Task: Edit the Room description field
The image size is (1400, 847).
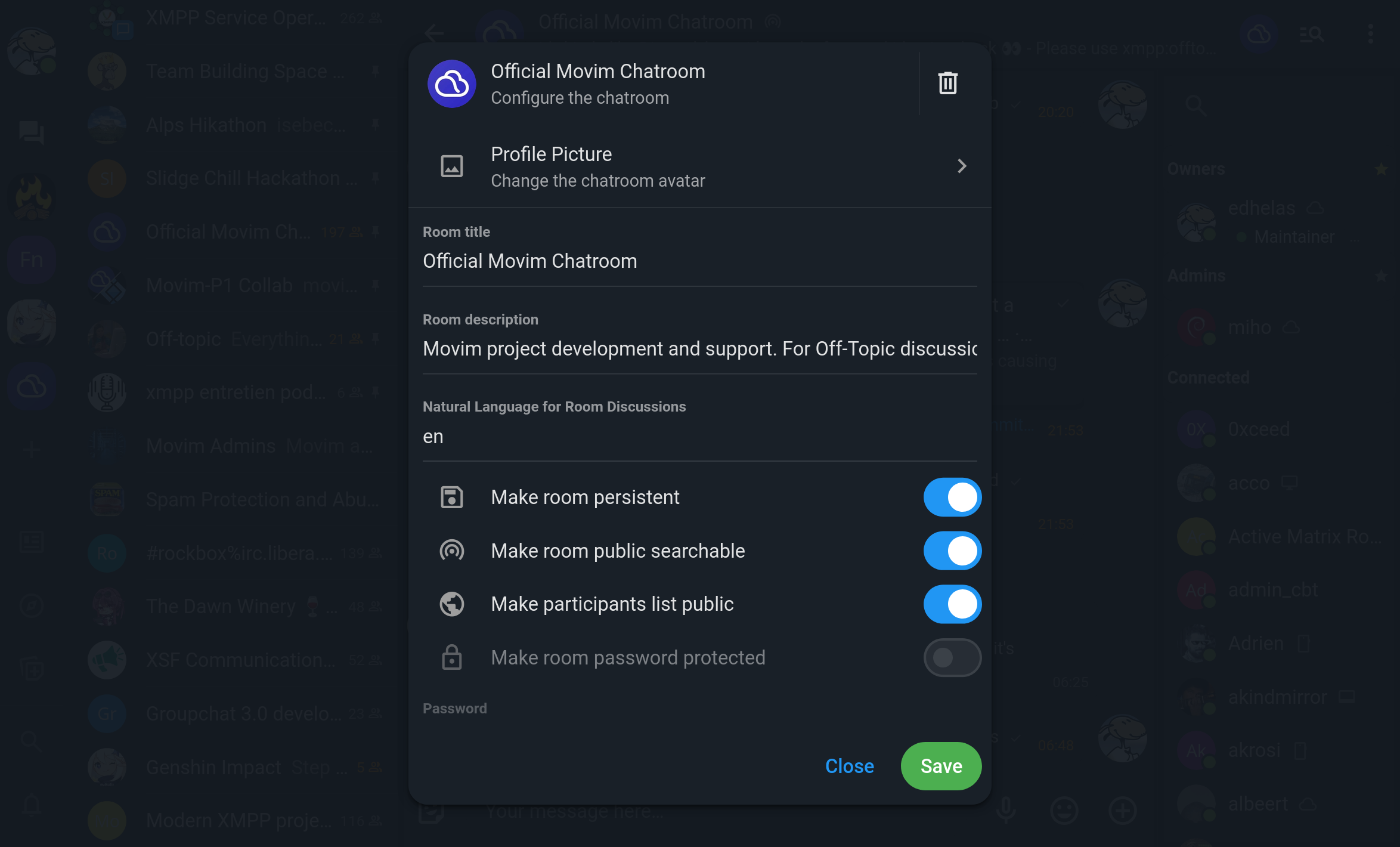Action: (x=699, y=349)
